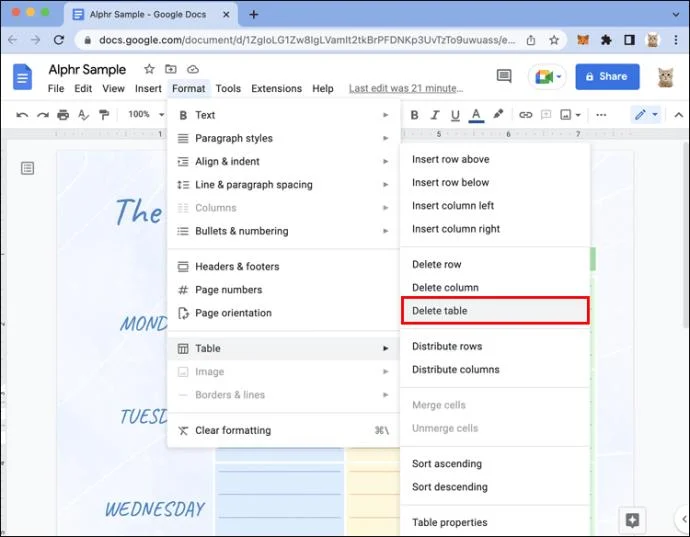Expand the Align & indent submenu
690x537 pixels.
pyautogui.click(x=283, y=162)
